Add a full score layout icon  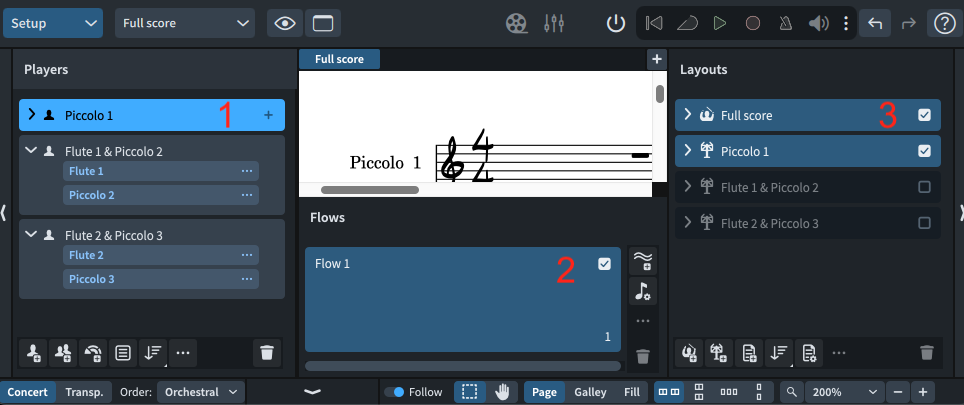(x=688, y=352)
